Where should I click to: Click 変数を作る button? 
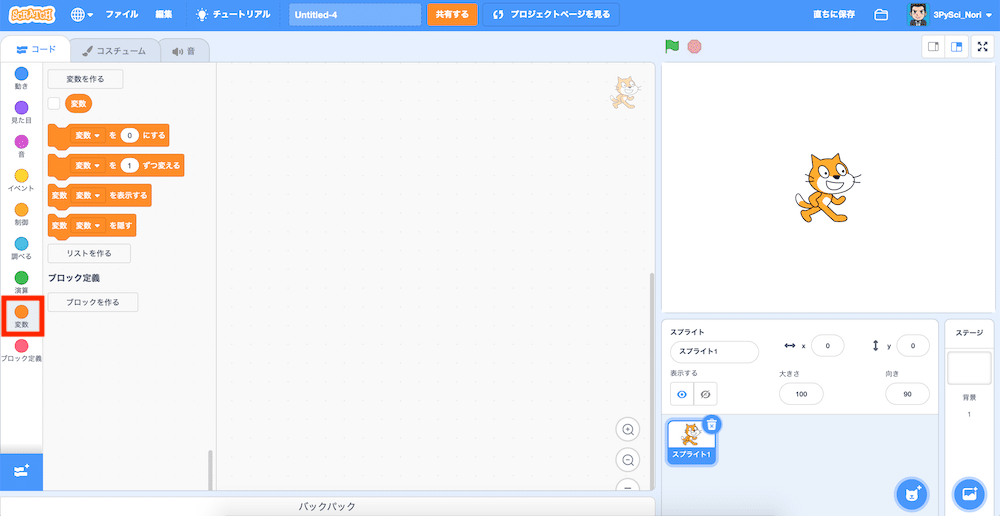point(85,79)
